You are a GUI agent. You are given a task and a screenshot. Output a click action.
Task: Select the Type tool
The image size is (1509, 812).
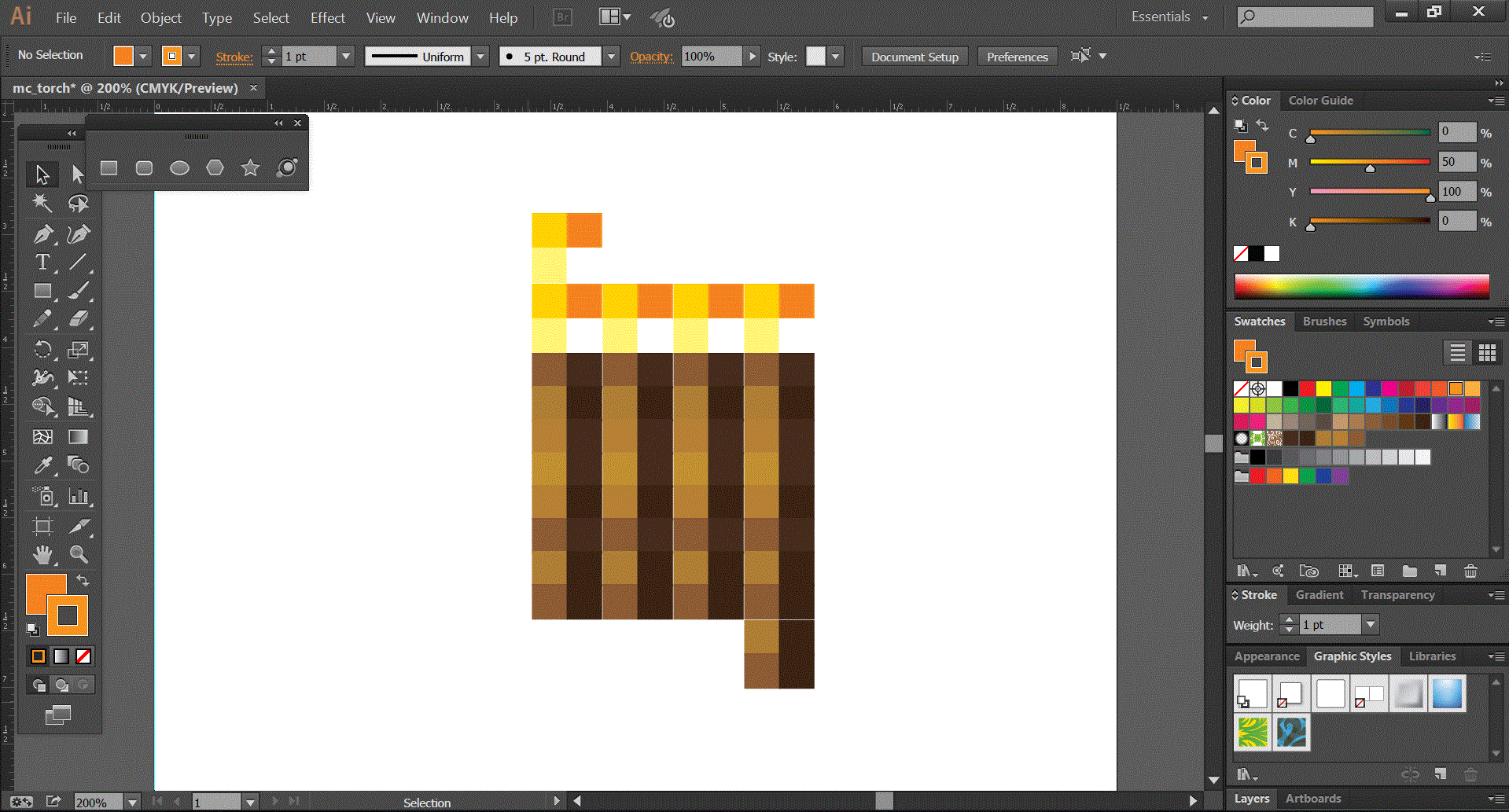[42, 262]
